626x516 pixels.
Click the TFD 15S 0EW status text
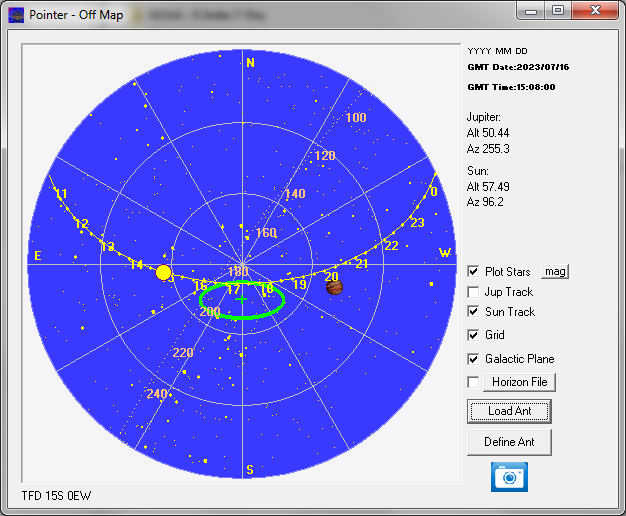[56, 496]
